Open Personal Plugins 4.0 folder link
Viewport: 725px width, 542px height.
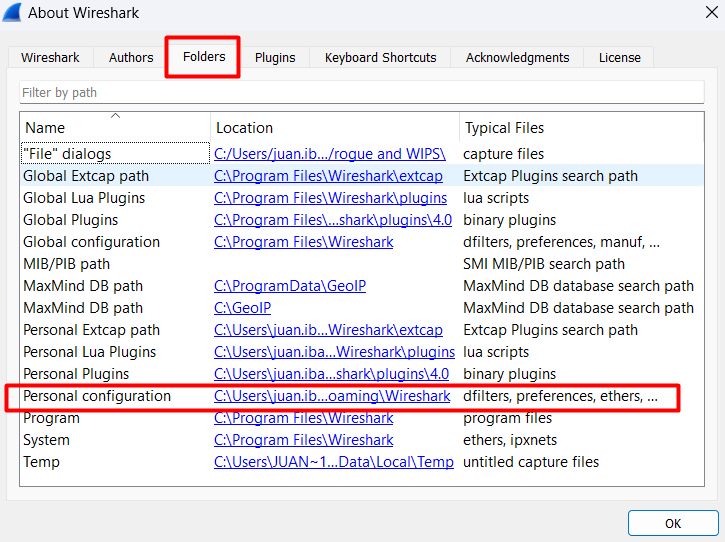click(331, 374)
